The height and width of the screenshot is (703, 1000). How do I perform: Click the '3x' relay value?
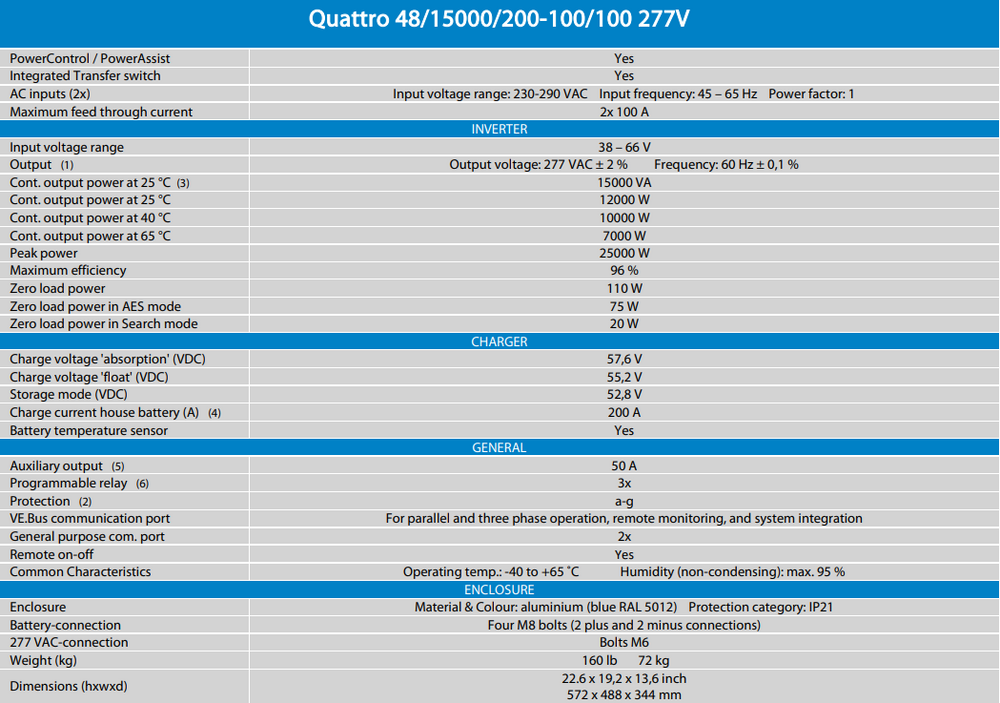point(624,483)
